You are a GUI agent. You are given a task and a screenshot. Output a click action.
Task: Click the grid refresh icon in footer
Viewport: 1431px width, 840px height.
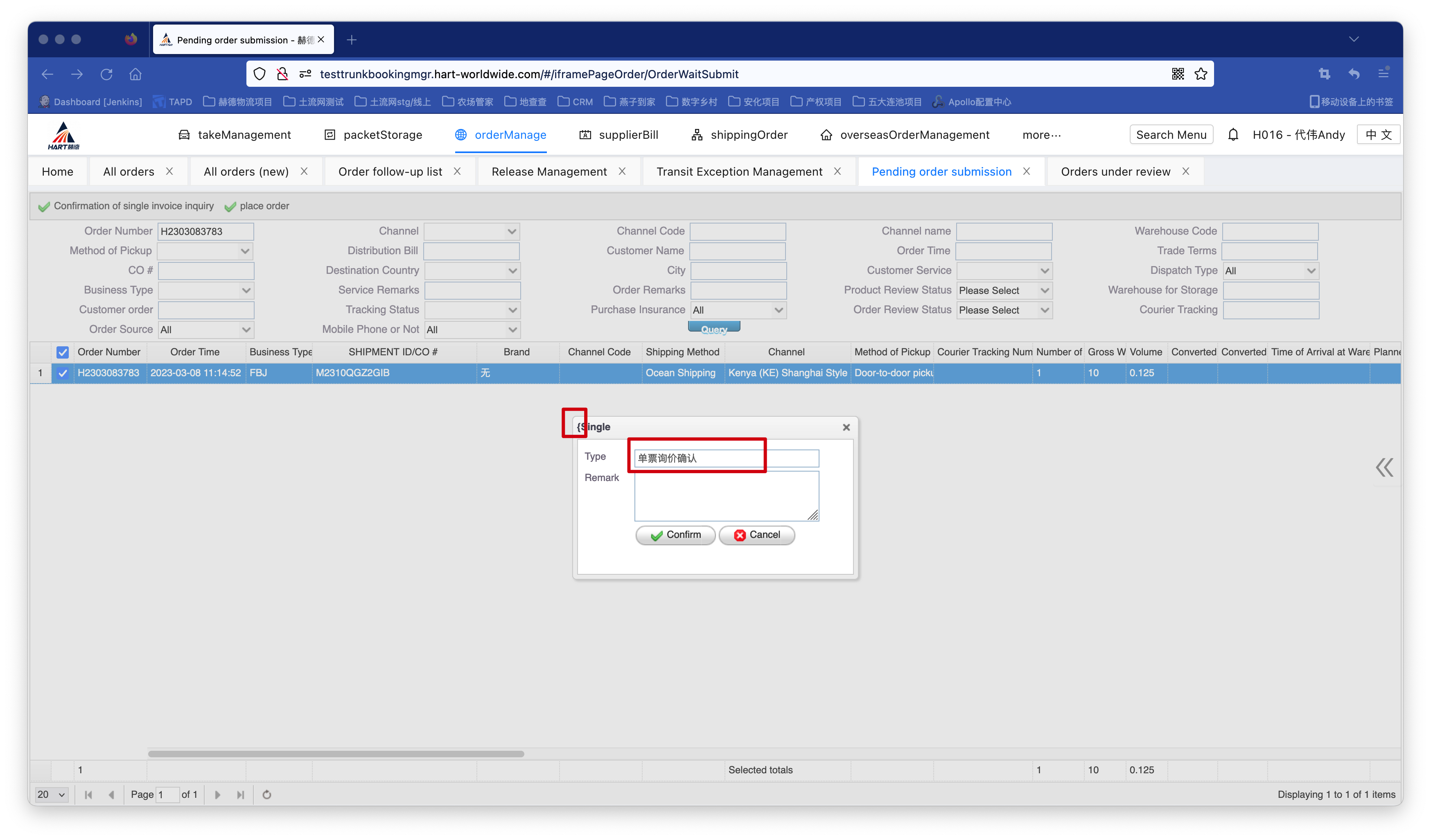point(266,795)
